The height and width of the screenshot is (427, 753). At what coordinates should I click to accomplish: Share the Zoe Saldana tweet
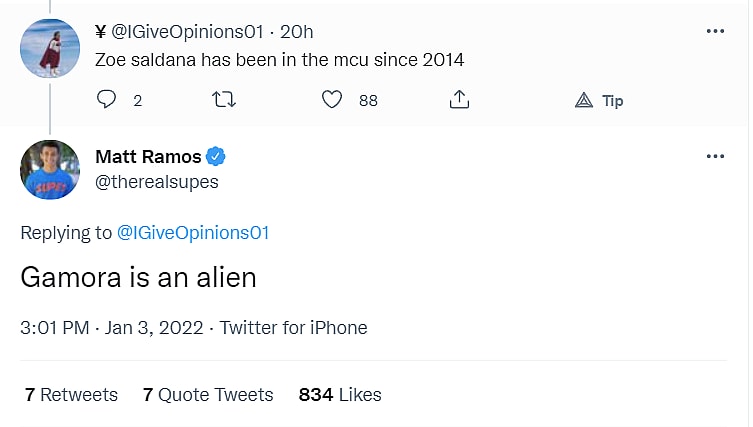point(459,99)
